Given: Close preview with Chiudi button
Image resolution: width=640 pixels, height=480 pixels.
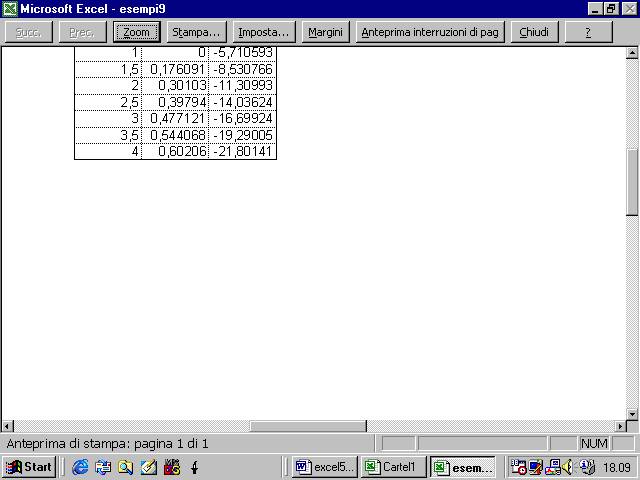Looking at the screenshot, I should click(534, 32).
